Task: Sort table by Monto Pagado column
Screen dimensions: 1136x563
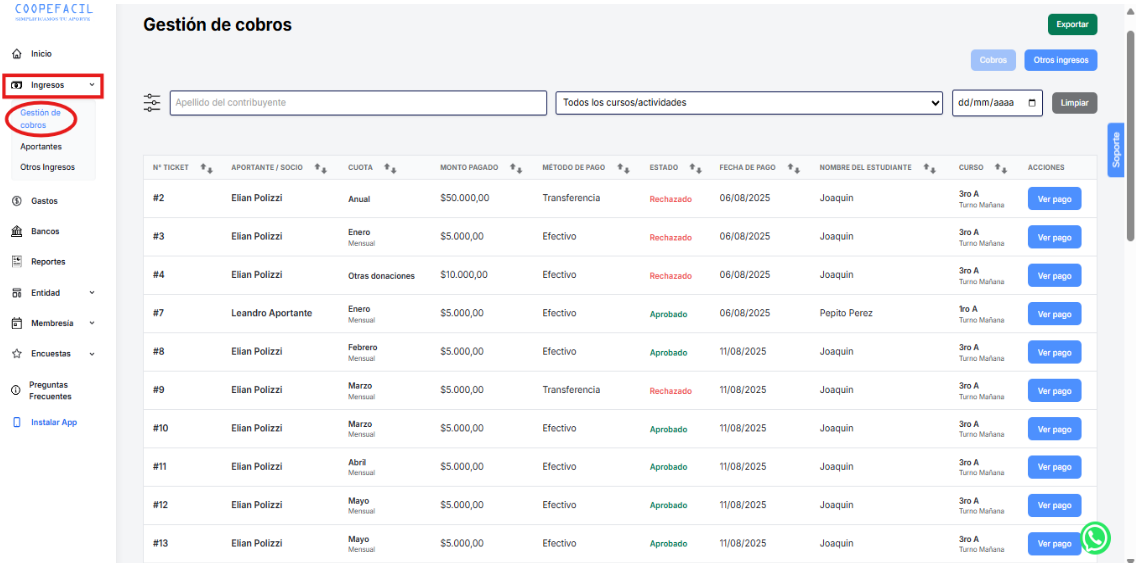Action: click(x=516, y=168)
